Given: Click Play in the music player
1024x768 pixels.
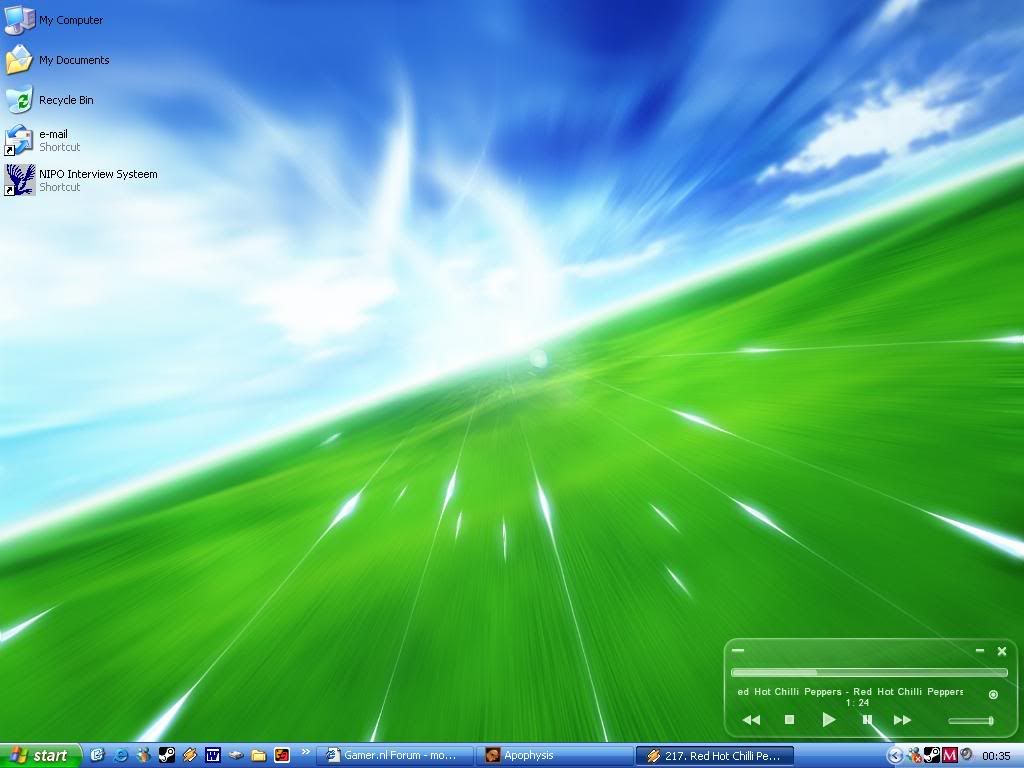Looking at the screenshot, I should click(x=828, y=720).
